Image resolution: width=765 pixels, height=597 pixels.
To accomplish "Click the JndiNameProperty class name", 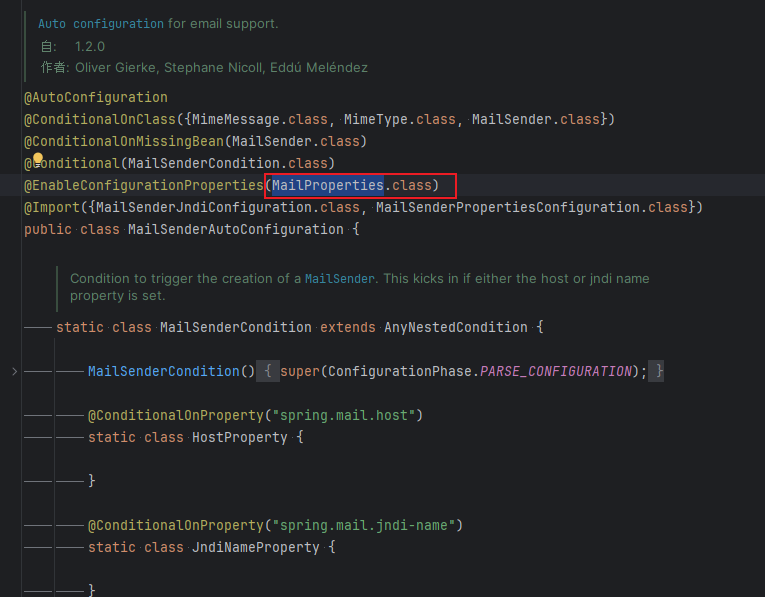I will point(256,548).
